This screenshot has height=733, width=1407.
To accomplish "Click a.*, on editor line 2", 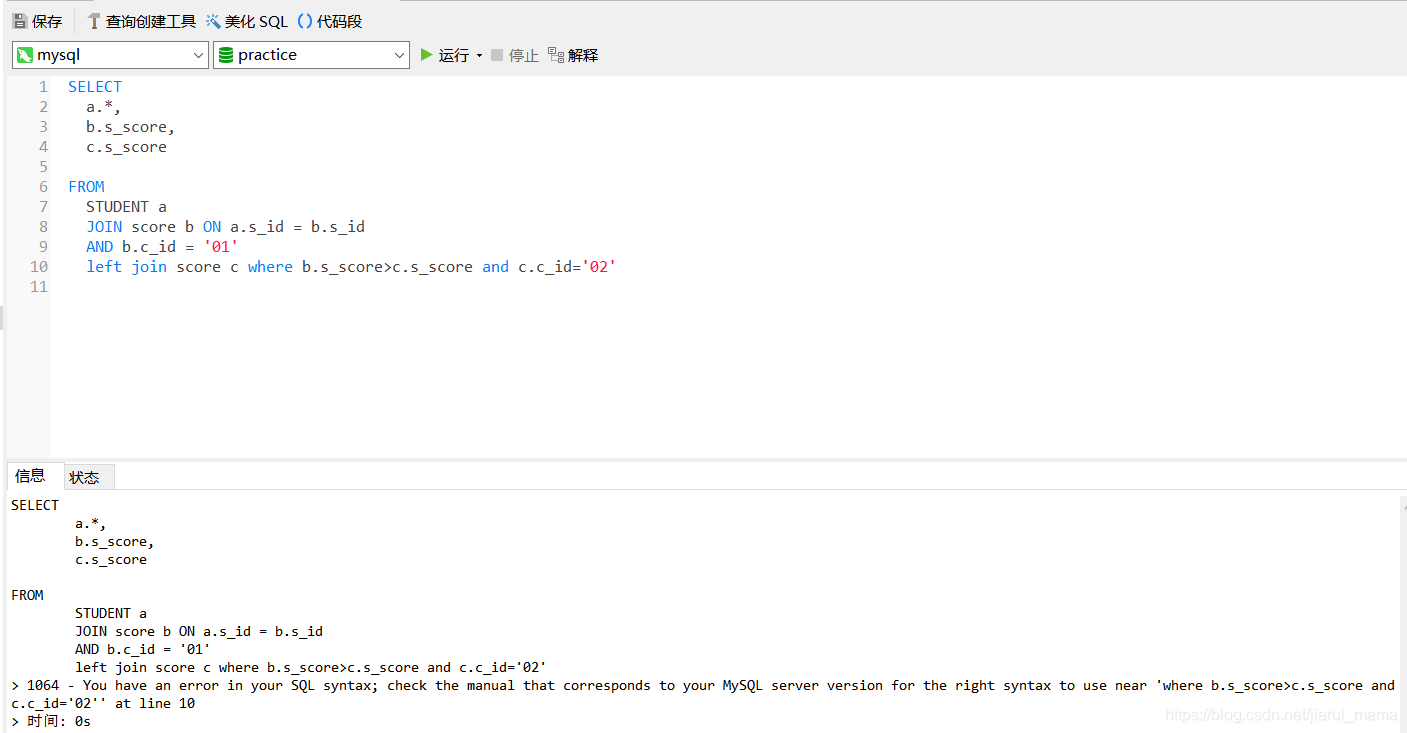I will (x=103, y=107).
